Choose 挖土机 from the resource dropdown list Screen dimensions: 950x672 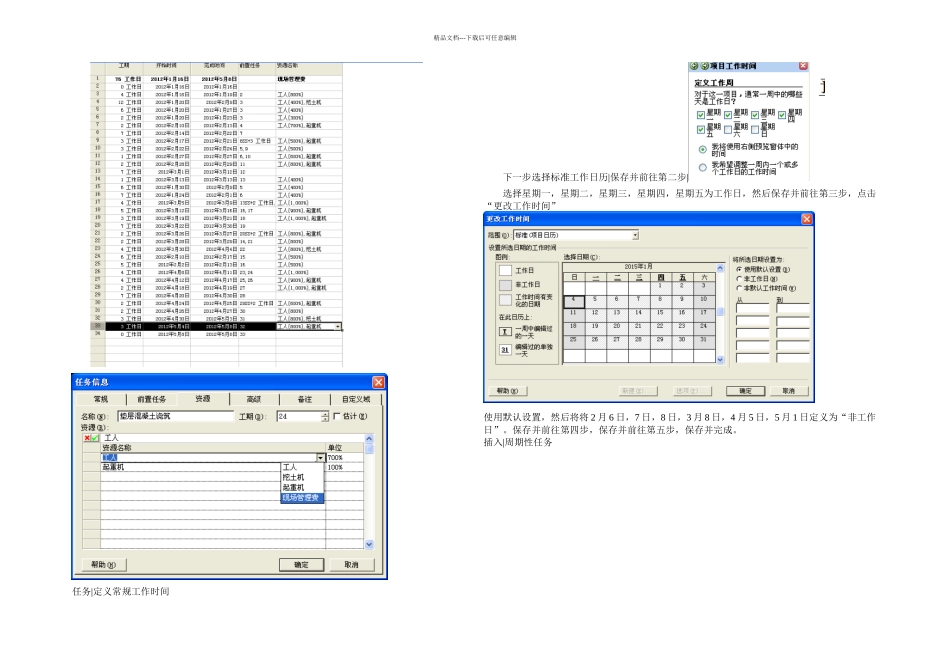(302, 477)
